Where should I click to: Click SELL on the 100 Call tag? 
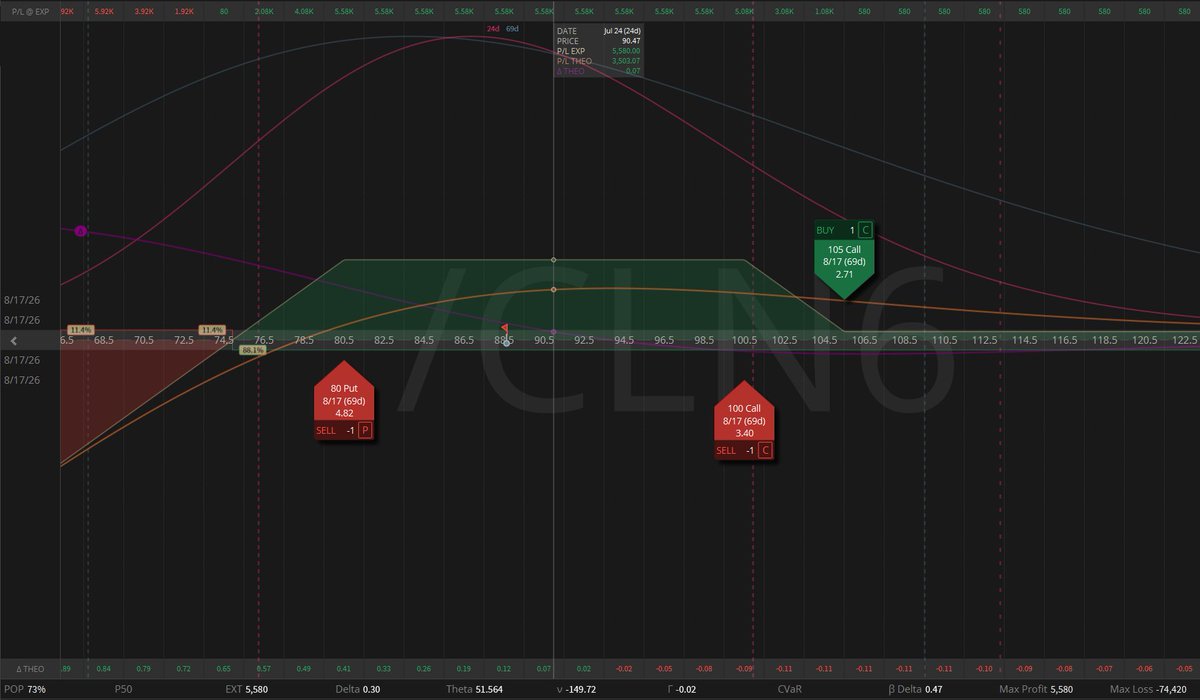728,450
